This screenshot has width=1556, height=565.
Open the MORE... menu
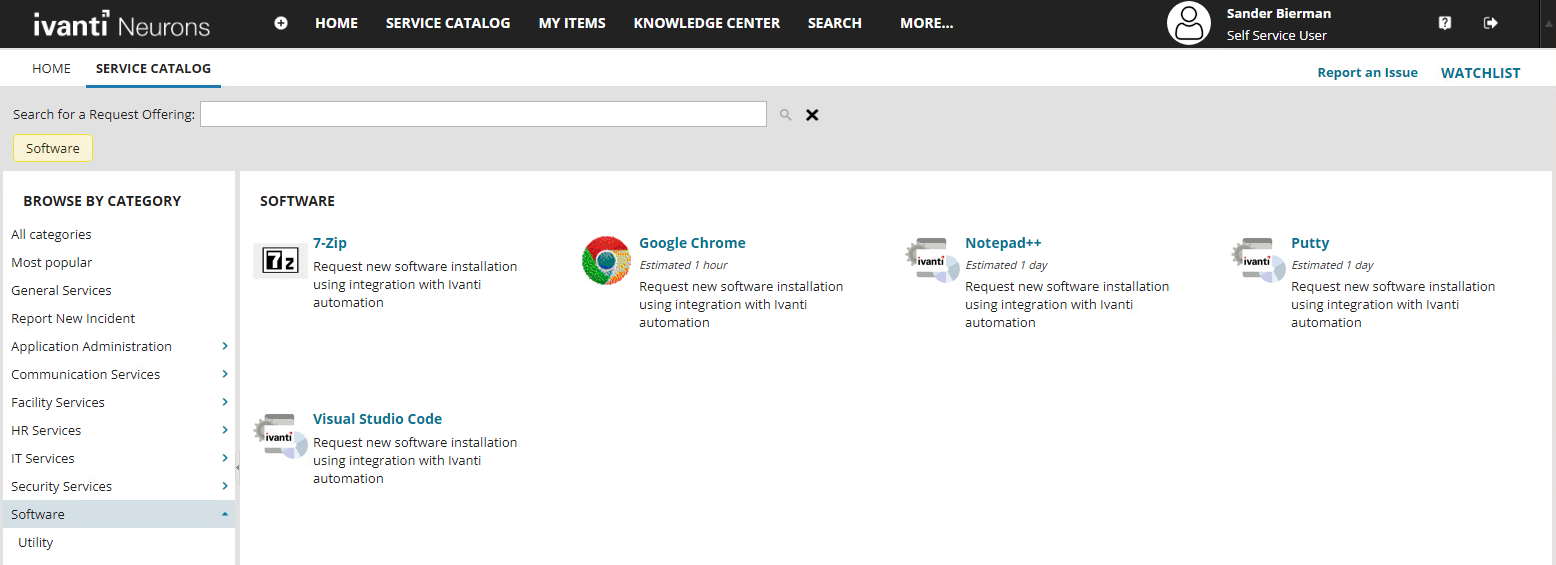(x=927, y=23)
